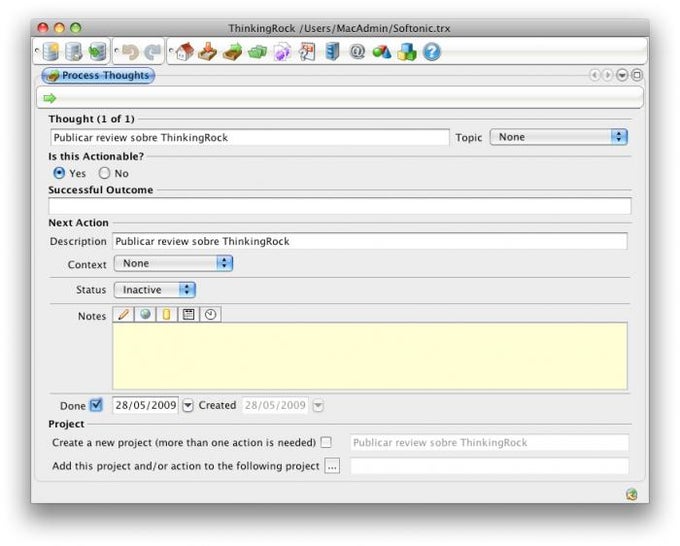Image resolution: width=680 pixels, height=546 pixels.
Task: Click the status icon in bottom right corner
Action: (x=631, y=494)
